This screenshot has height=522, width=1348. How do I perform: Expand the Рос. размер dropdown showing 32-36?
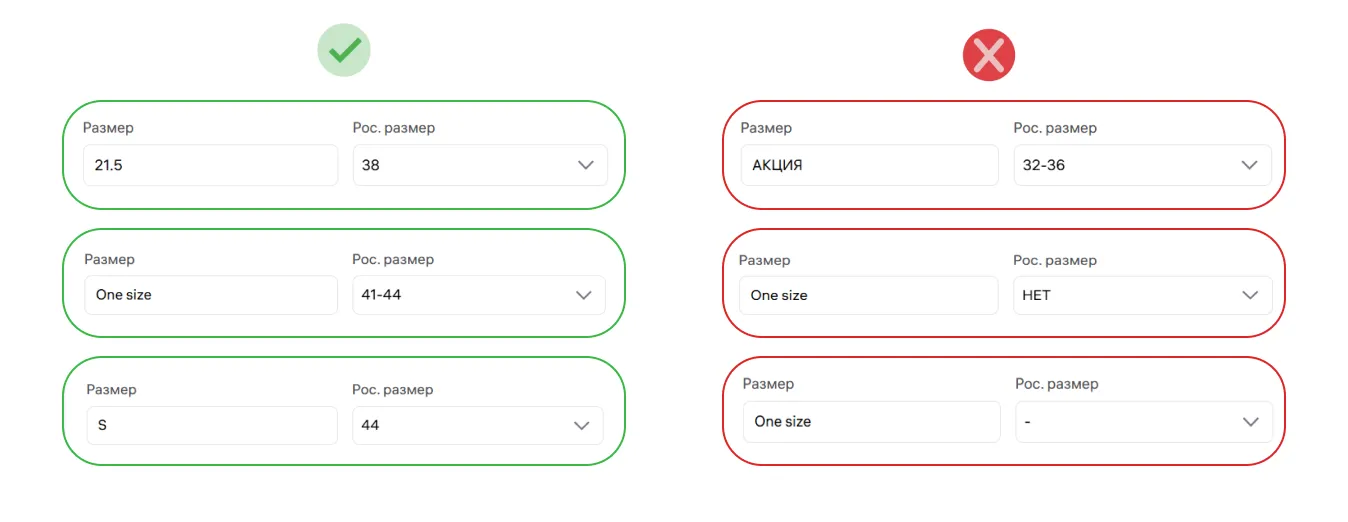click(1125, 165)
